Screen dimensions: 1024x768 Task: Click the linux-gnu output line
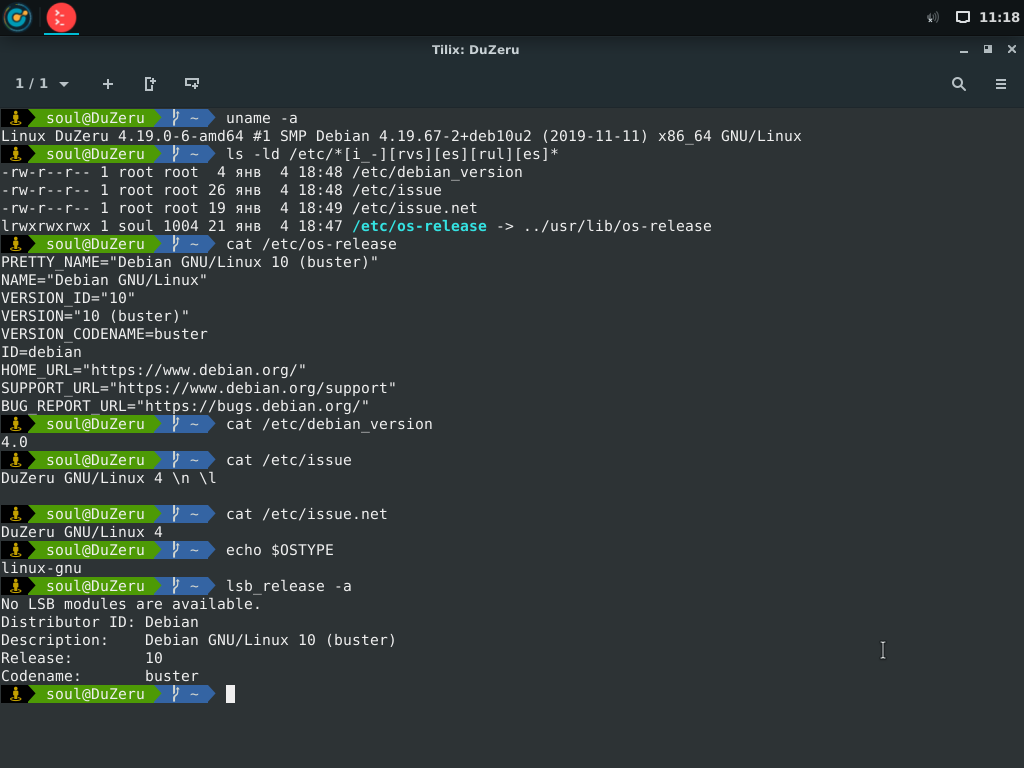pos(41,568)
